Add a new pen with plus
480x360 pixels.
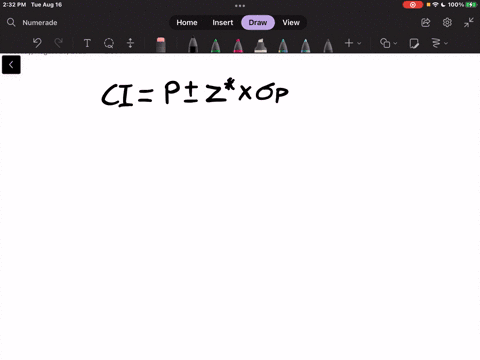click(349, 43)
